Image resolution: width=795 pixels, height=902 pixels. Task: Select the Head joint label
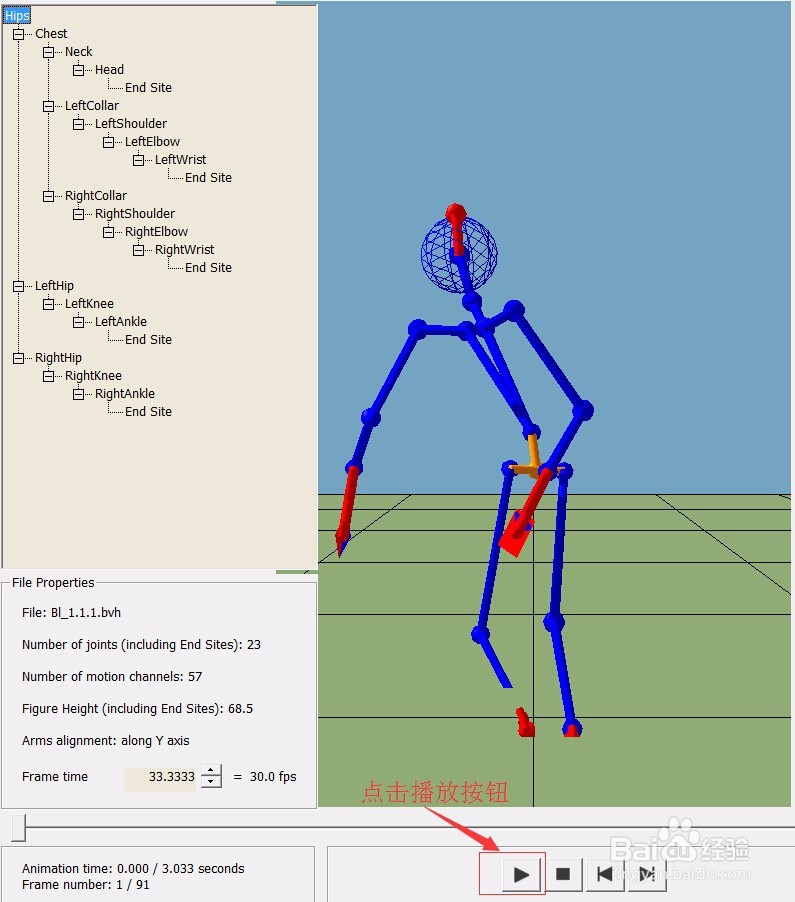point(109,70)
